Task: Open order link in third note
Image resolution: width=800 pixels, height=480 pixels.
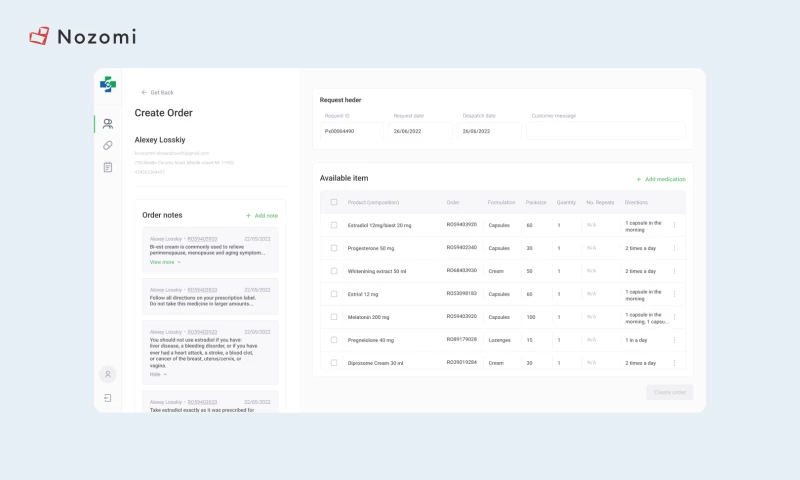Action: 202,332
